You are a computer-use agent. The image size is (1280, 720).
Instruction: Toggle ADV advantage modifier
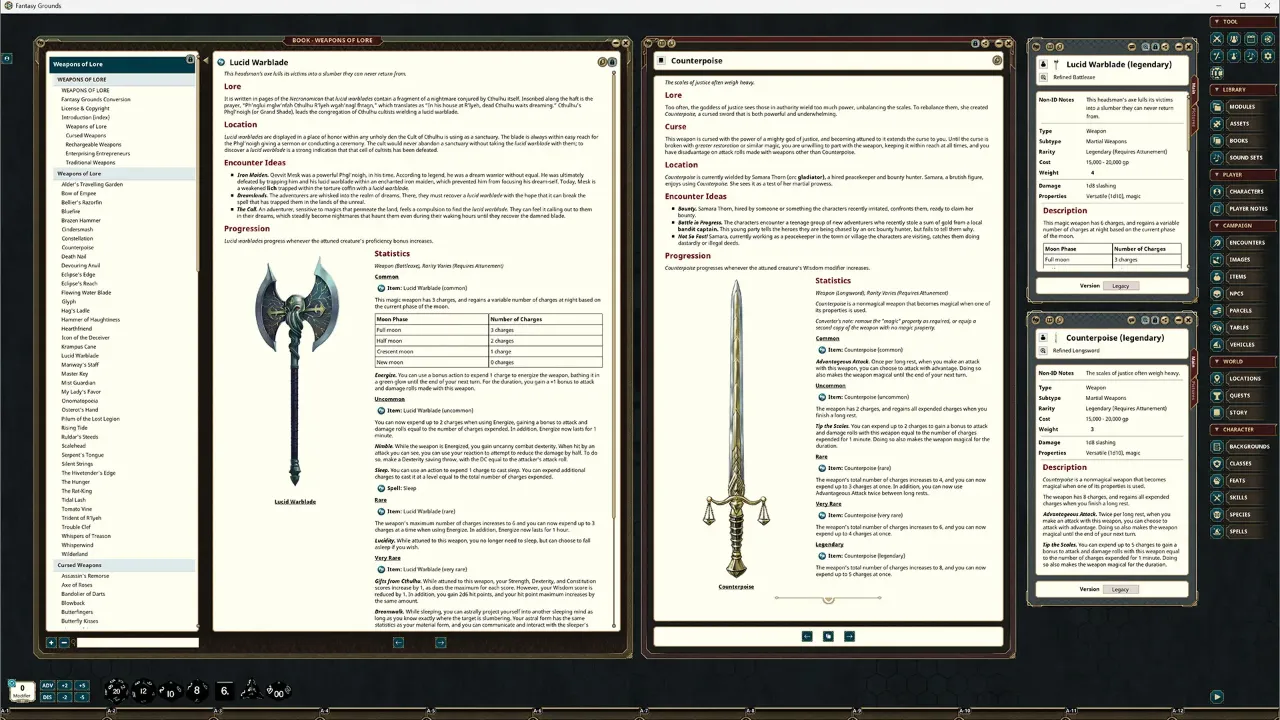coord(48,686)
